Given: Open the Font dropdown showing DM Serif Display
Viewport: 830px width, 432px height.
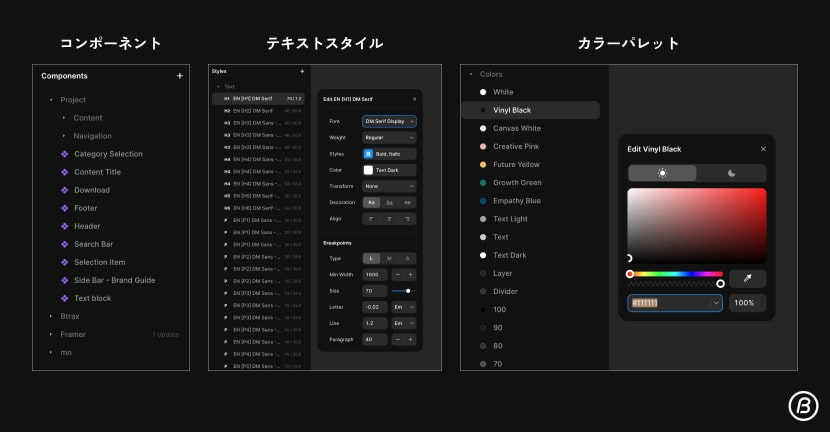Looking at the screenshot, I should (389, 121).
